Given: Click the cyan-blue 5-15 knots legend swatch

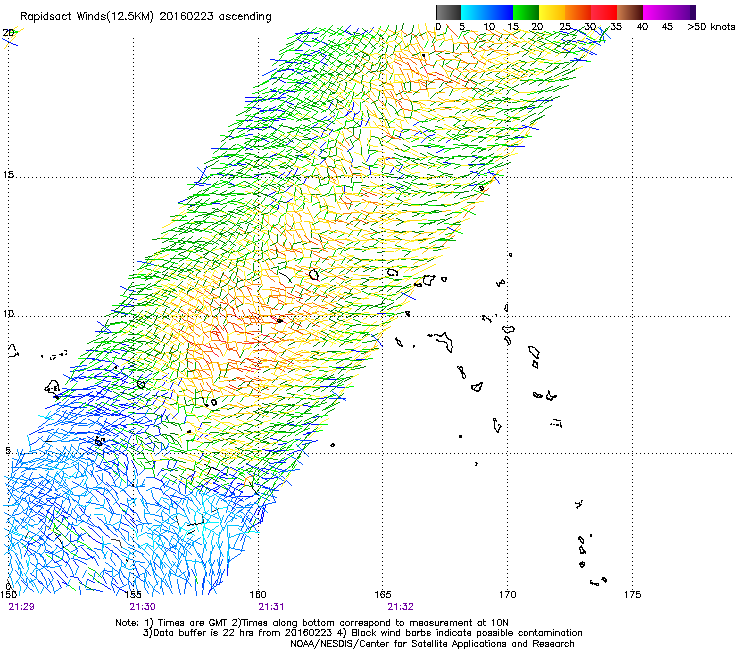Looking at the screenshot, I should 487,12.
